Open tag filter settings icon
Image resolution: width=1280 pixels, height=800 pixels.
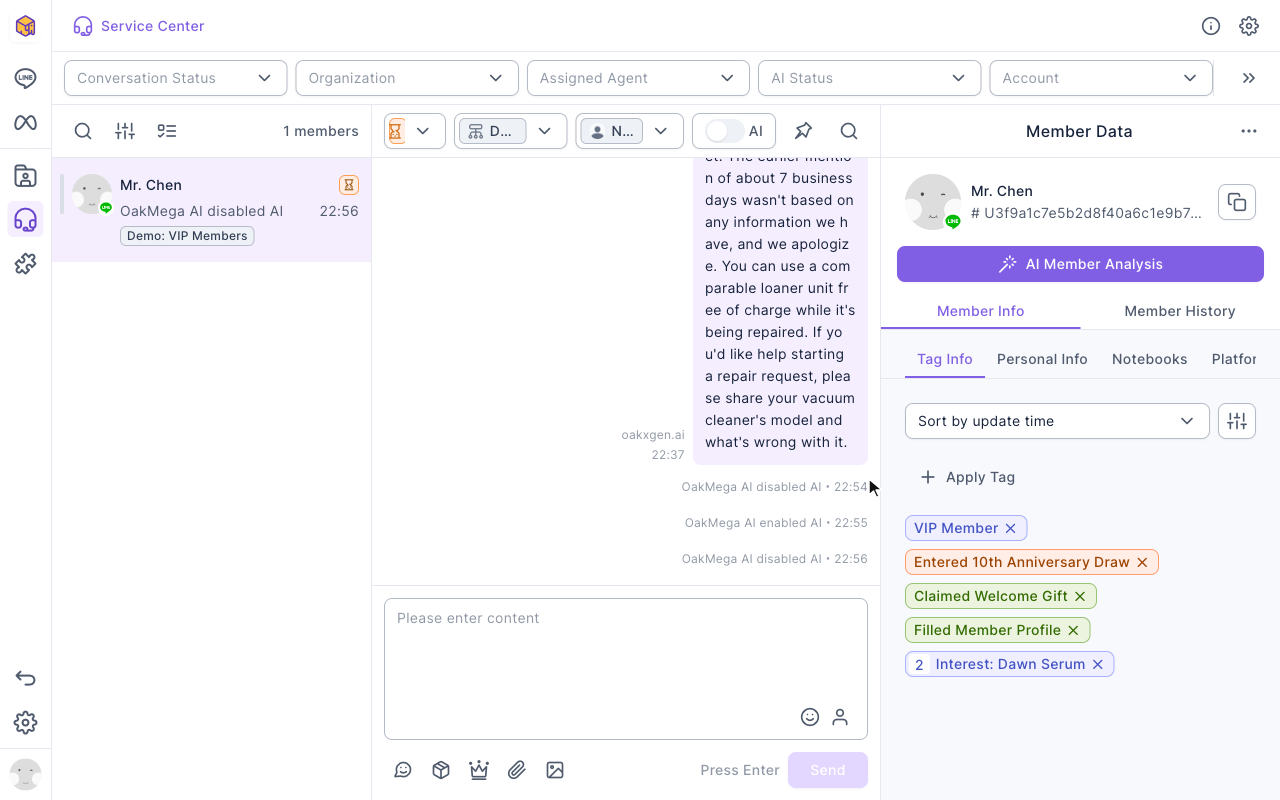click(1237, 421)
